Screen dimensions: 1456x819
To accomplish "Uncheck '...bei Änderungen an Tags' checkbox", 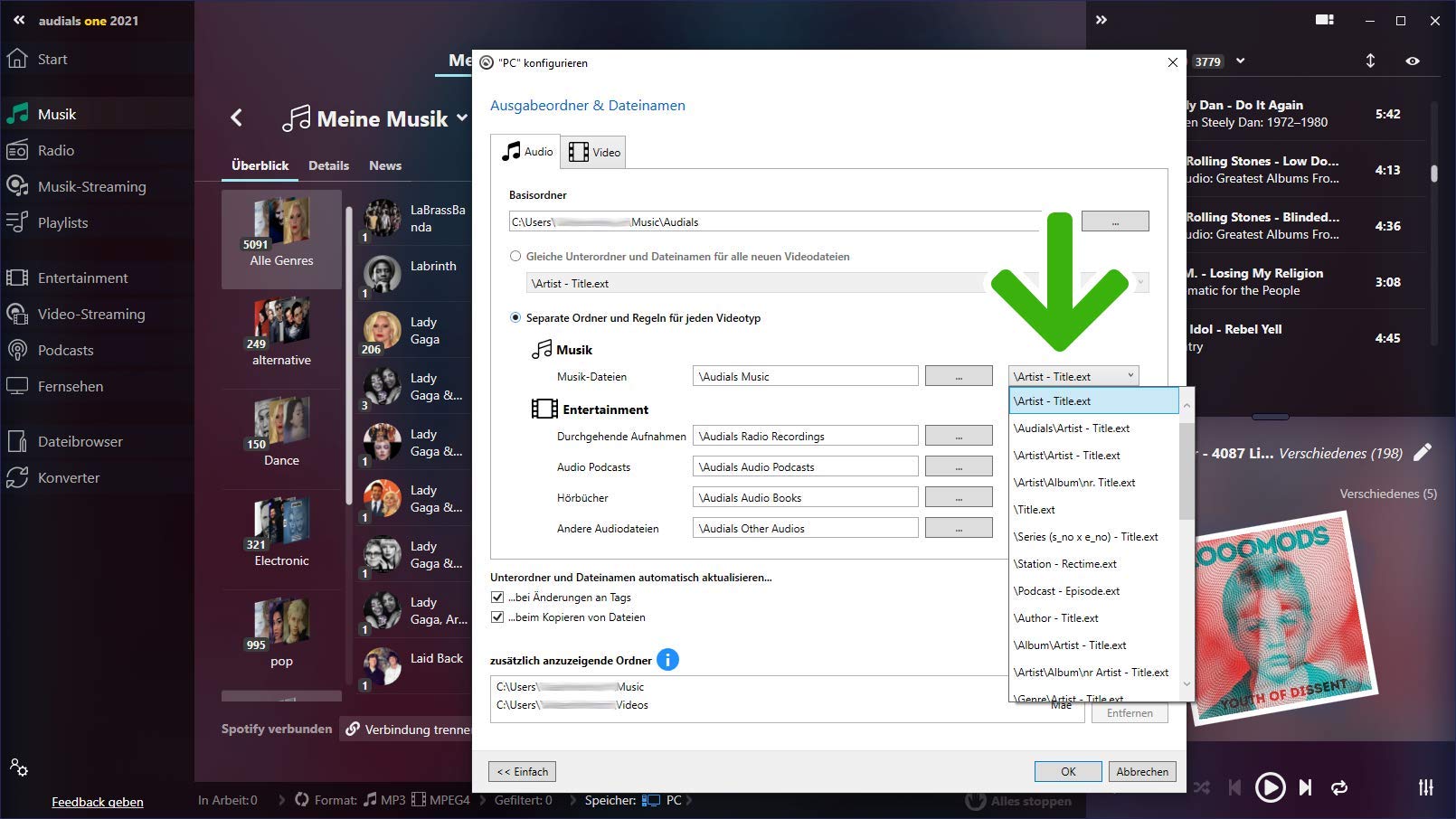I will click(x=497, y=598).
